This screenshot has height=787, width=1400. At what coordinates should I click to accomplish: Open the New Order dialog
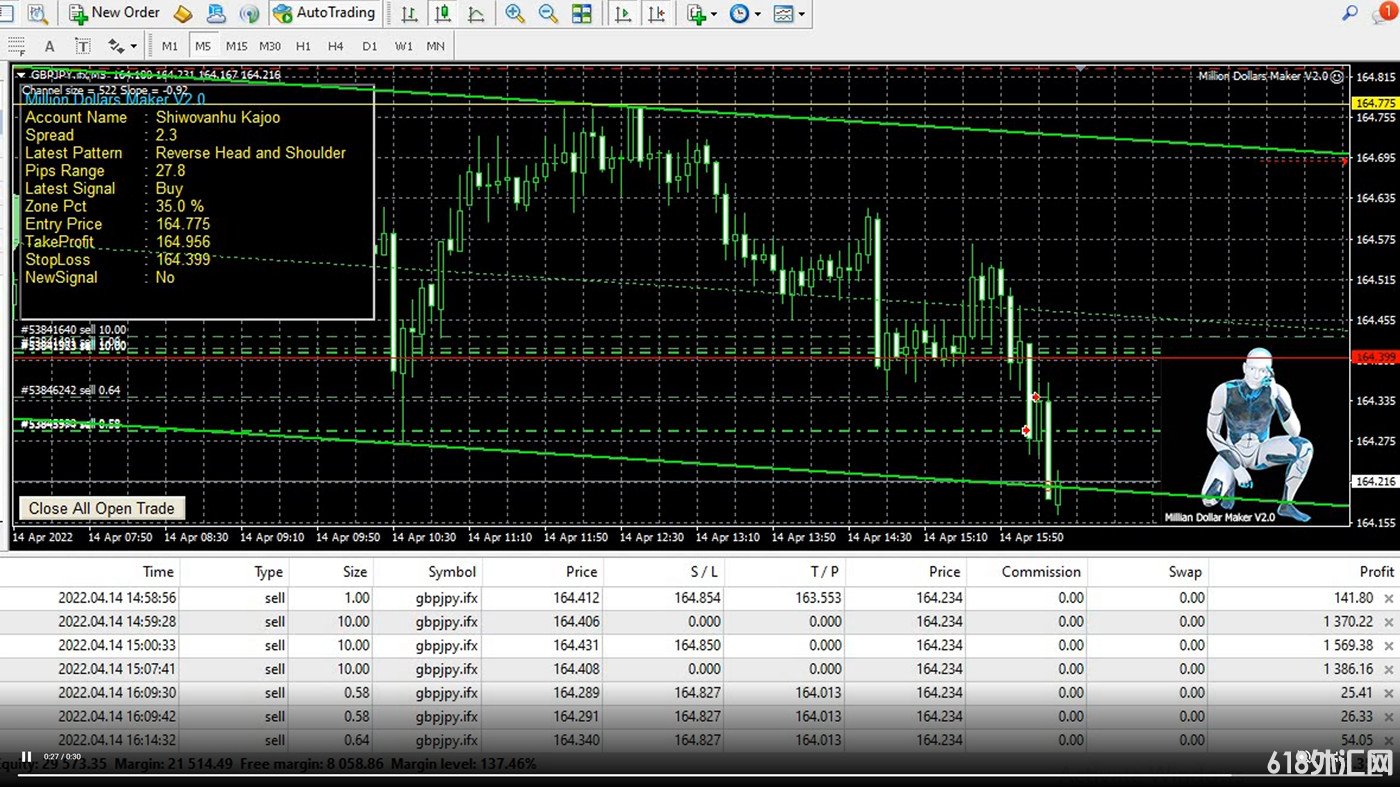click(114, 13)
